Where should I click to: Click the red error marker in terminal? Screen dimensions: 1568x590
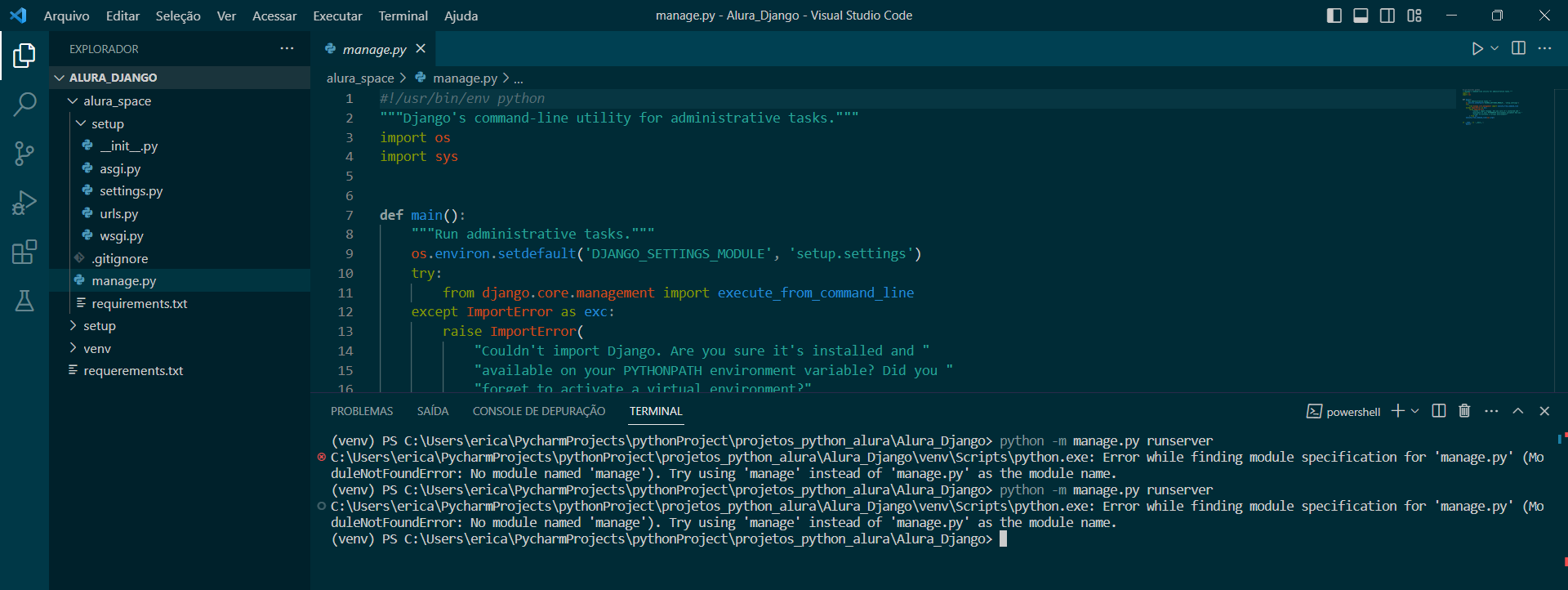322,457
